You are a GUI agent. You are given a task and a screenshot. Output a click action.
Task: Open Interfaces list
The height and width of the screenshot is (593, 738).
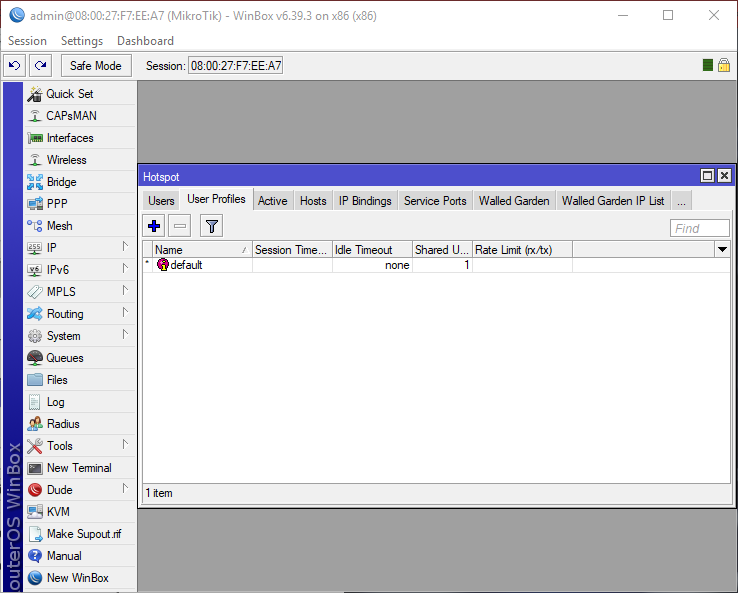[x=80, y=138]
